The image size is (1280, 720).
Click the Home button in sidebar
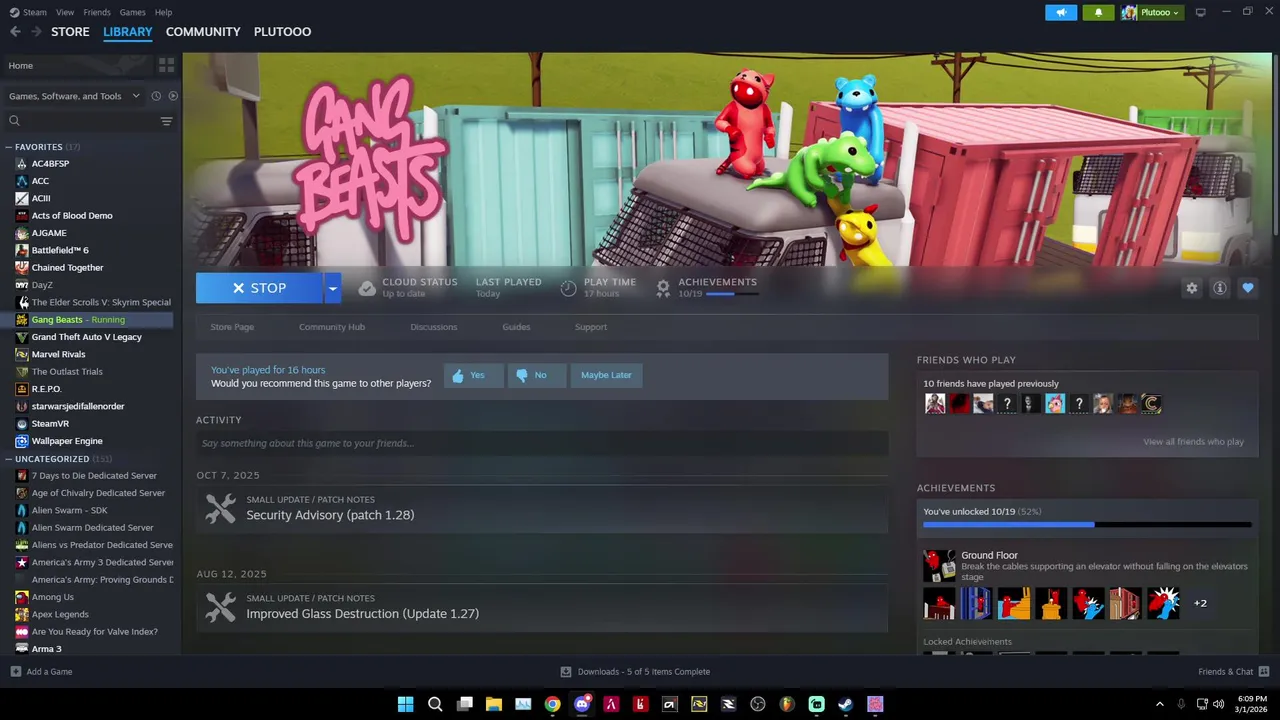click(x=78, y=65)
